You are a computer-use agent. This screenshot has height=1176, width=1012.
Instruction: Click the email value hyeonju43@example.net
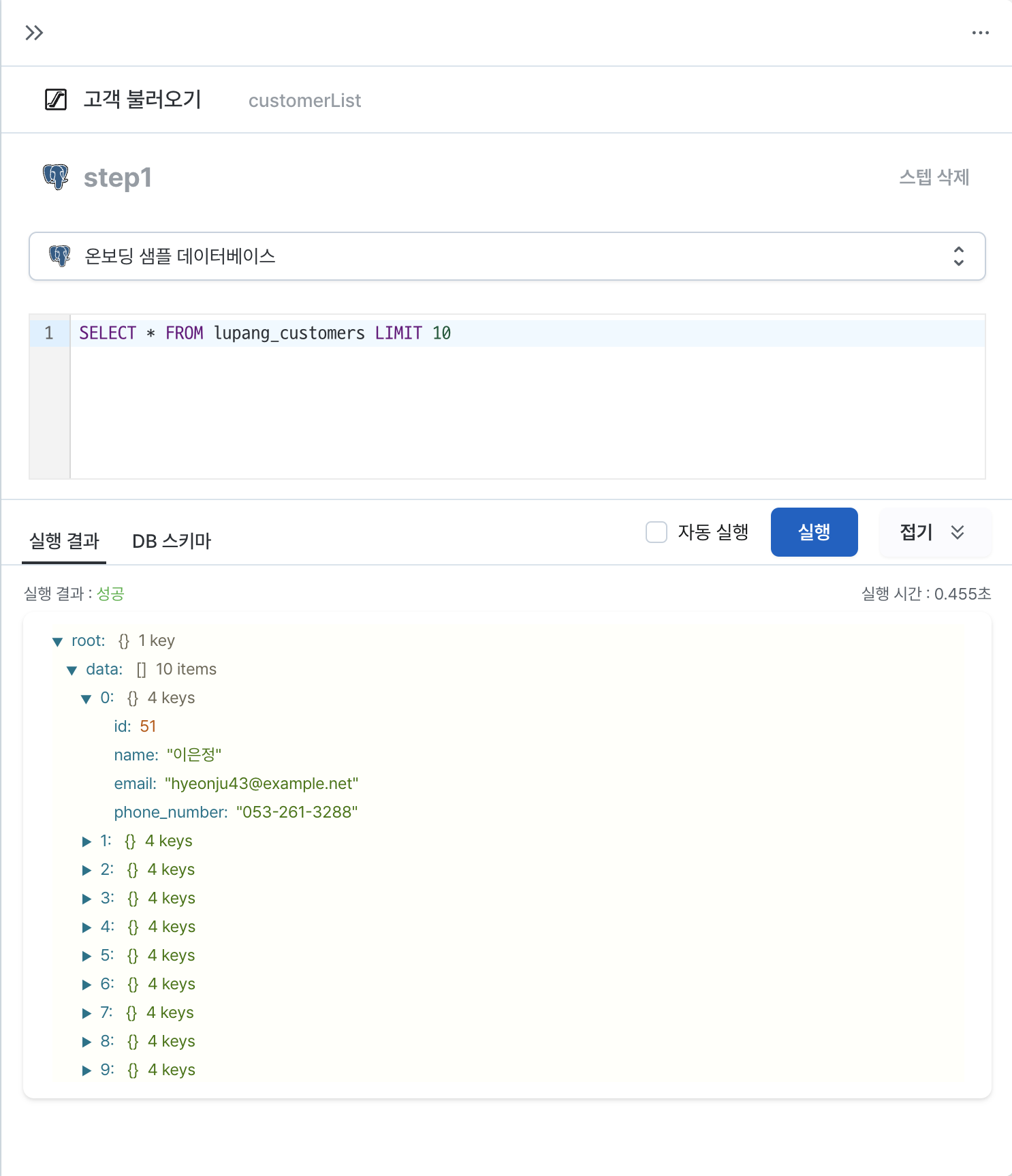click(262, 784)
